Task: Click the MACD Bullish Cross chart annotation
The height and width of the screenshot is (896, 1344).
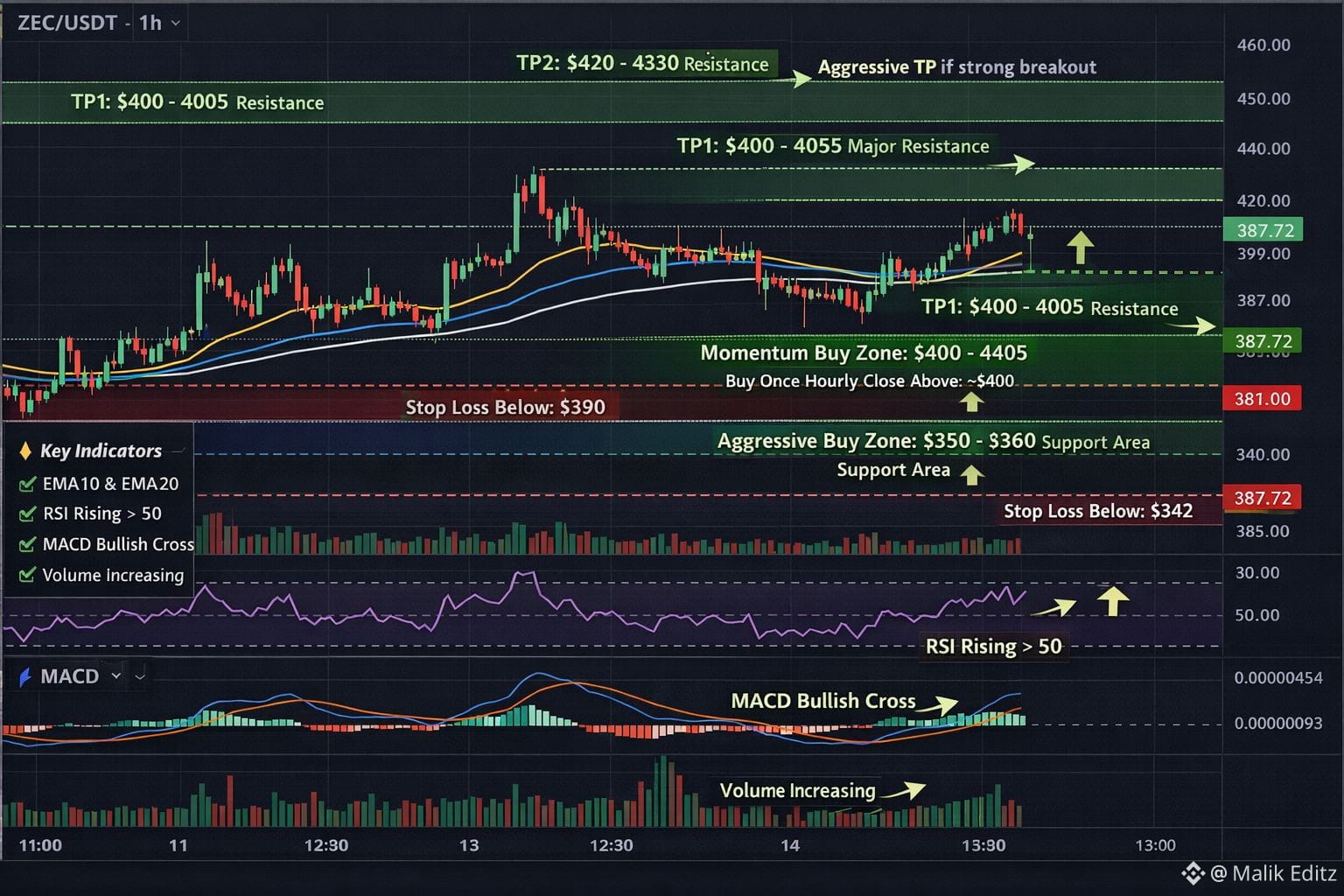Action: (823, 701)
